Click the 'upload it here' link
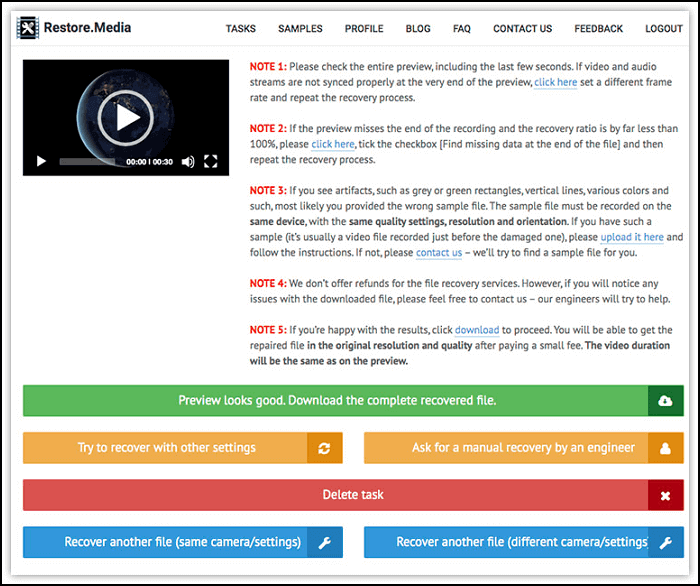 632,237
